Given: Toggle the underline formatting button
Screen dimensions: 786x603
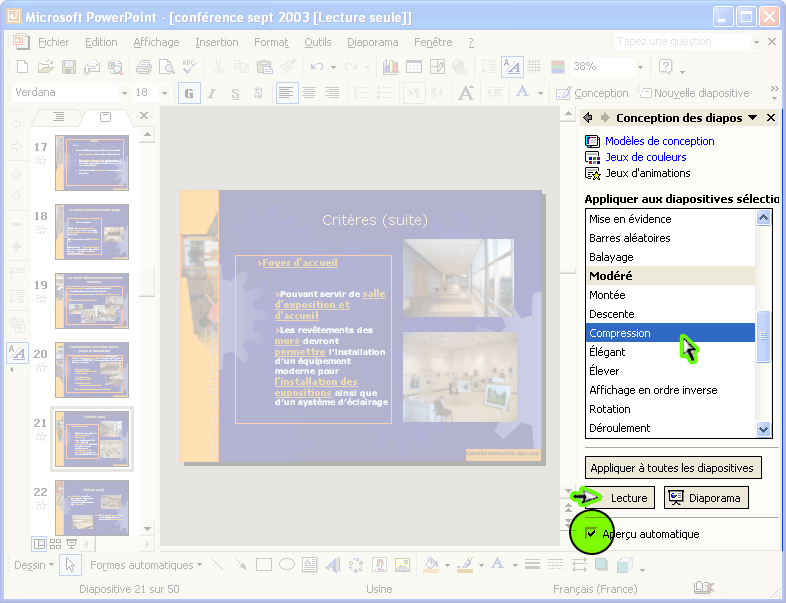Looking at the screenshot, I should click(235, 93).
